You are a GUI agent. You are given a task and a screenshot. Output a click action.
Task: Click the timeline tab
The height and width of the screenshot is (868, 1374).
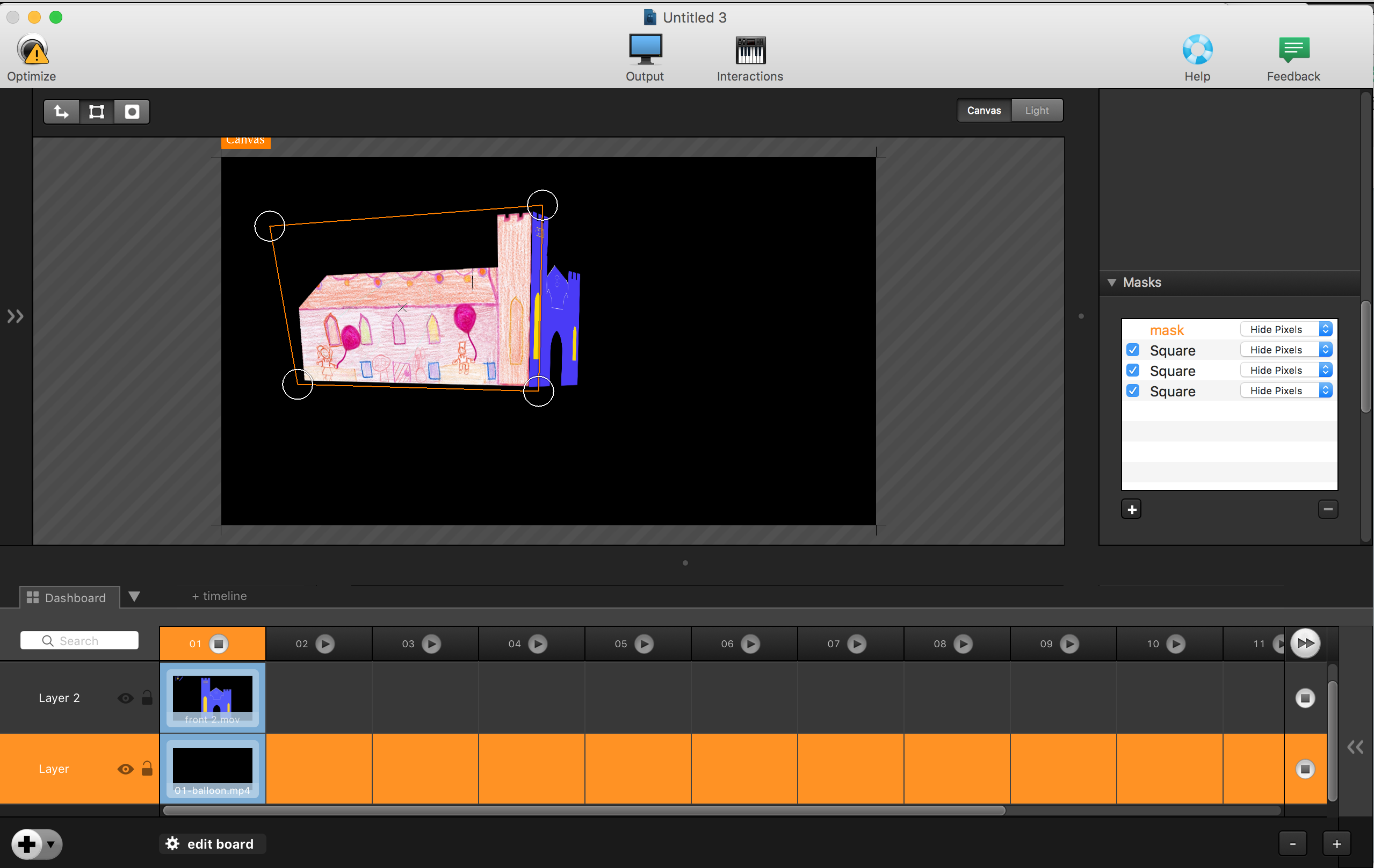click(x=219, y=596)
